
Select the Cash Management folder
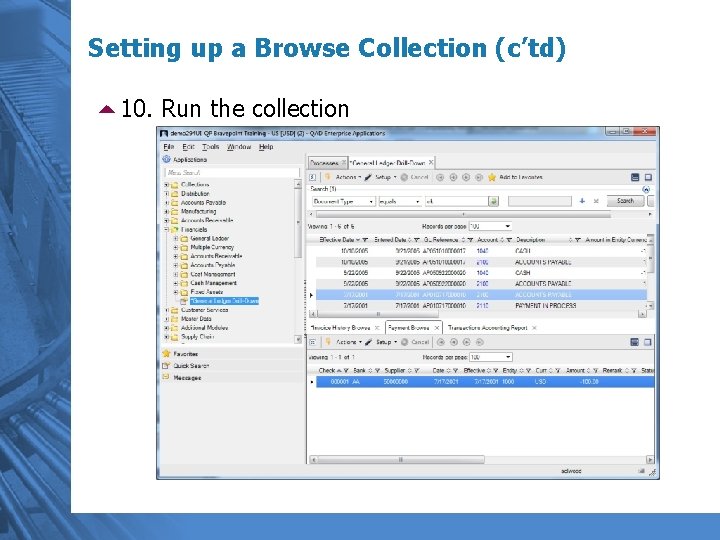(214, 283)
